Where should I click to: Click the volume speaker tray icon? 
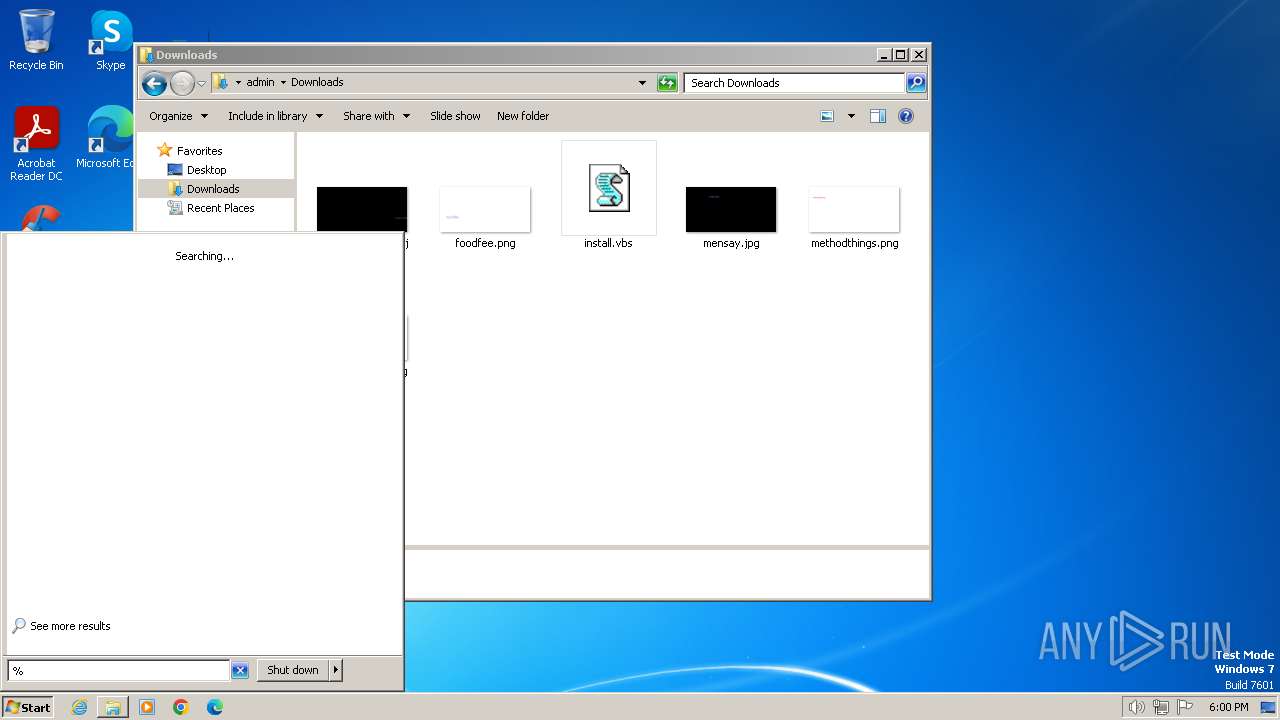1136,707
